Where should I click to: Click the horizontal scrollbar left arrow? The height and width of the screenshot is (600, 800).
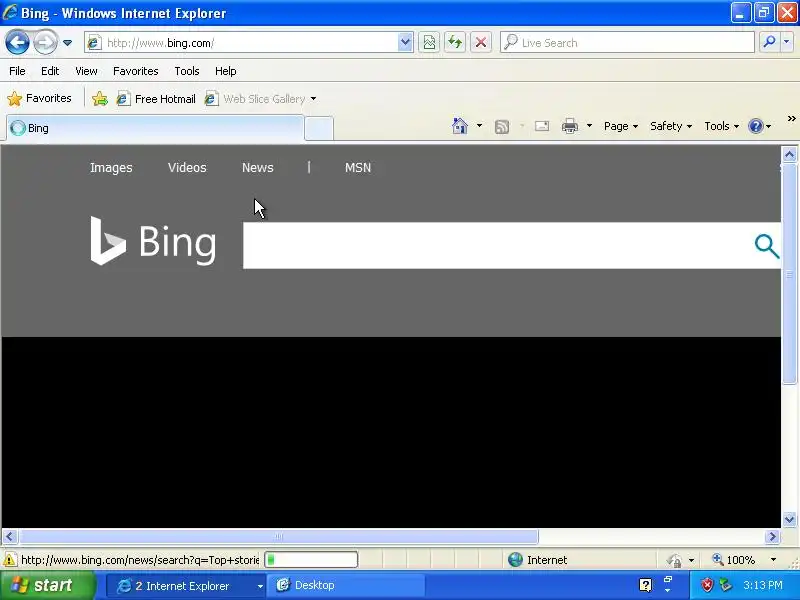click(x=10, y=536)
